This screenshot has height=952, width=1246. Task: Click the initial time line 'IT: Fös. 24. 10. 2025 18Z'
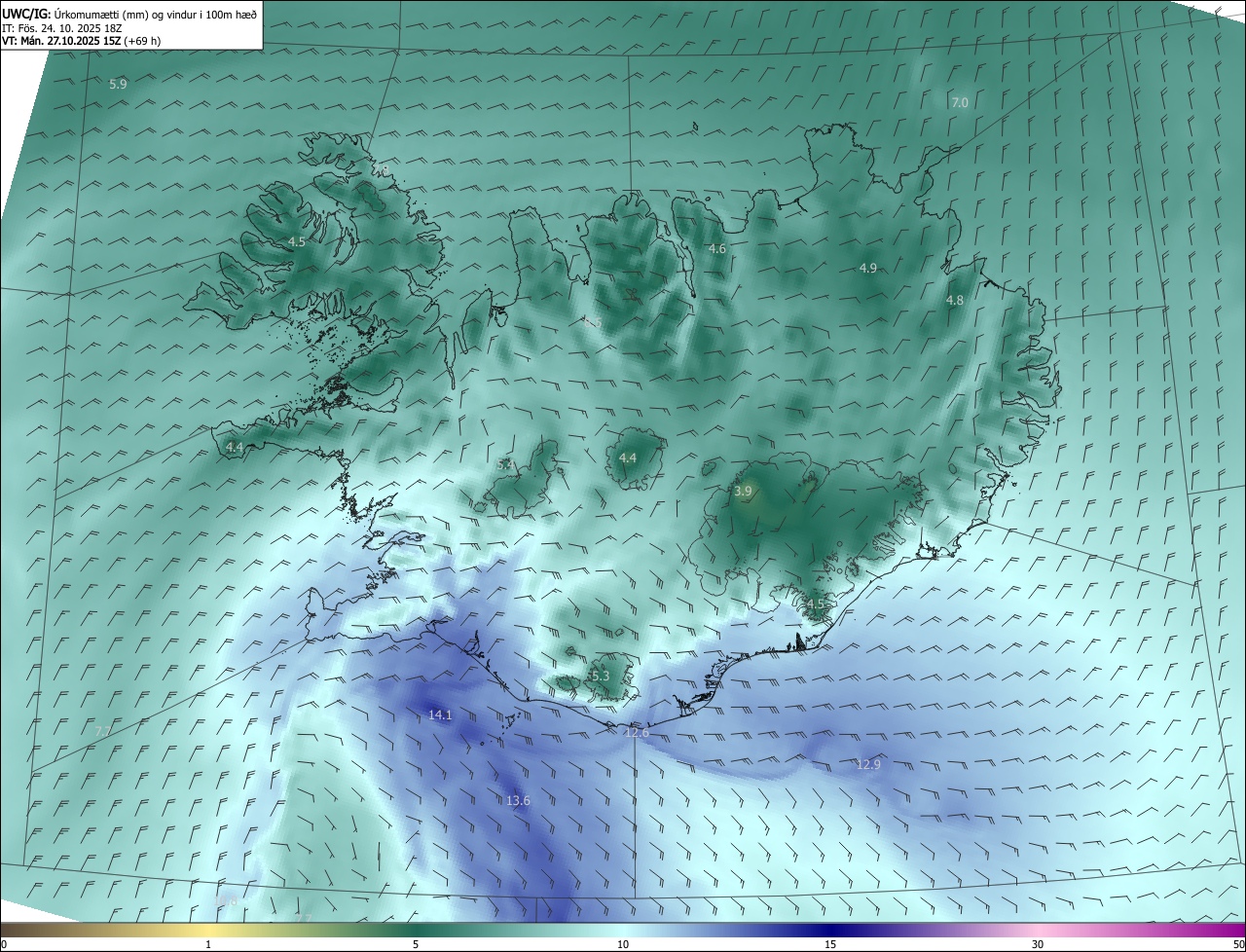pyautogui.click(x=61, y=28)
